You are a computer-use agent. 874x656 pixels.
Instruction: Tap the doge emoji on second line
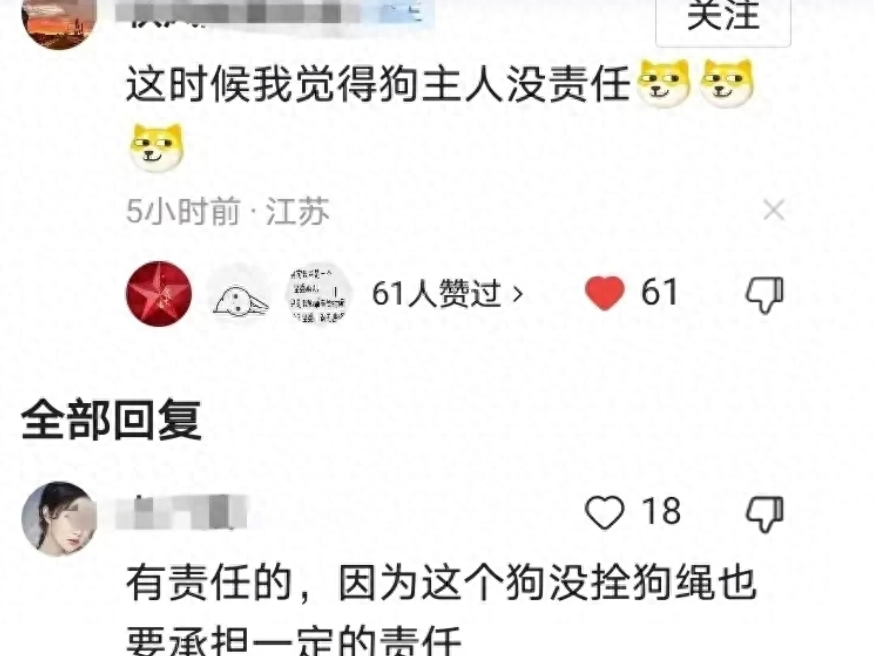click(x=157, y=147)
